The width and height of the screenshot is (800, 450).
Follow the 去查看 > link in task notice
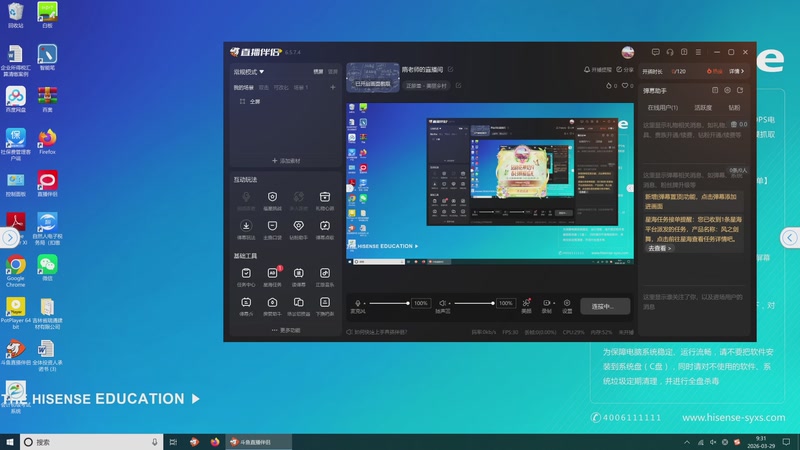(660, 248)
